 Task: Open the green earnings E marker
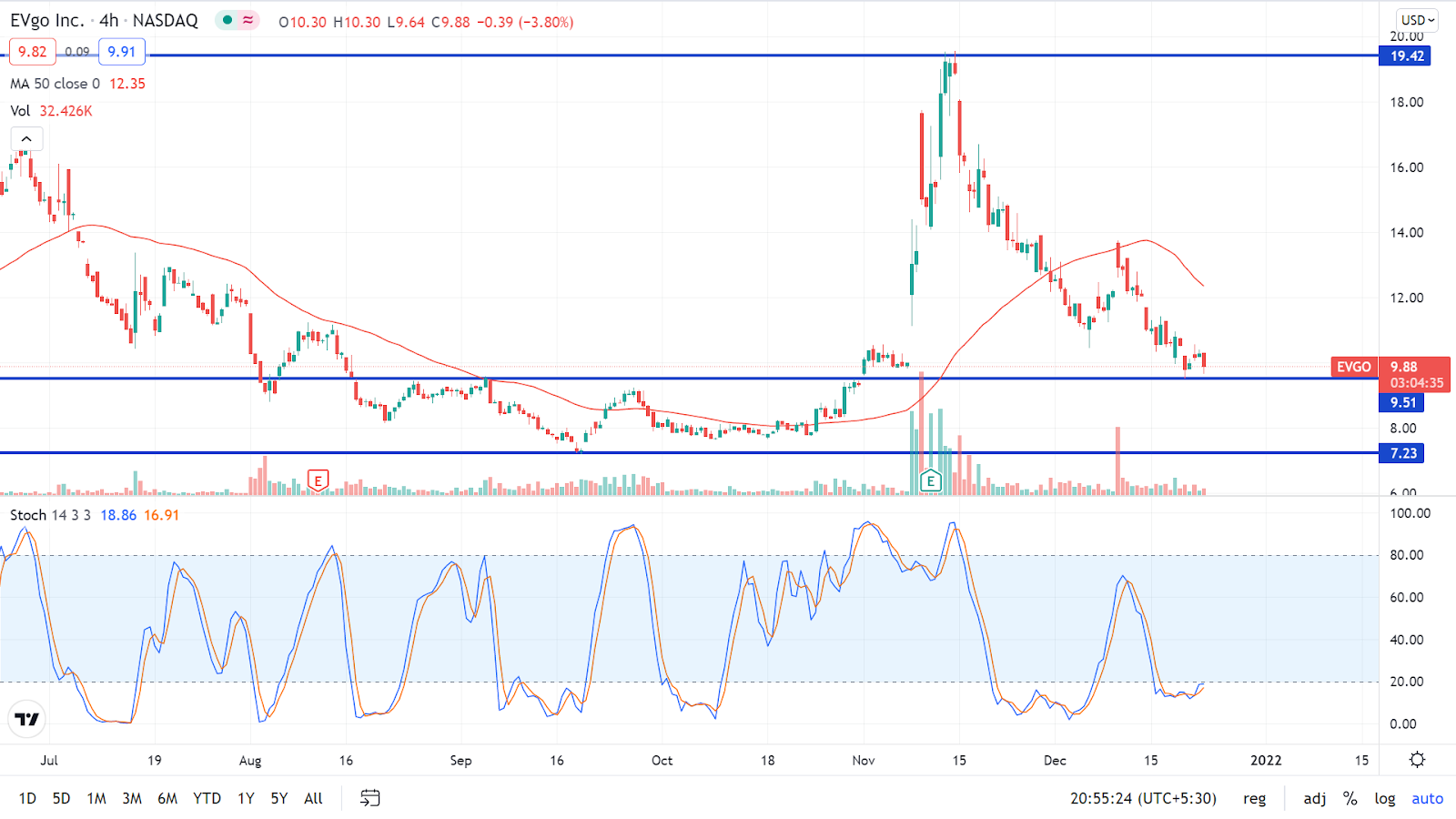click(x=930, y=480)
